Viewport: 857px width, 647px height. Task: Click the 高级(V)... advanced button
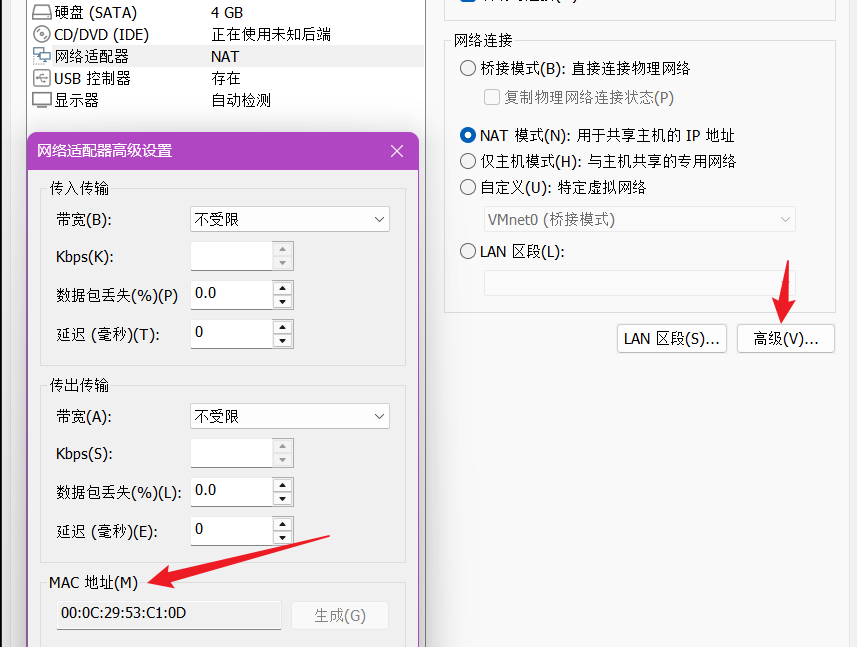point(785,339)
